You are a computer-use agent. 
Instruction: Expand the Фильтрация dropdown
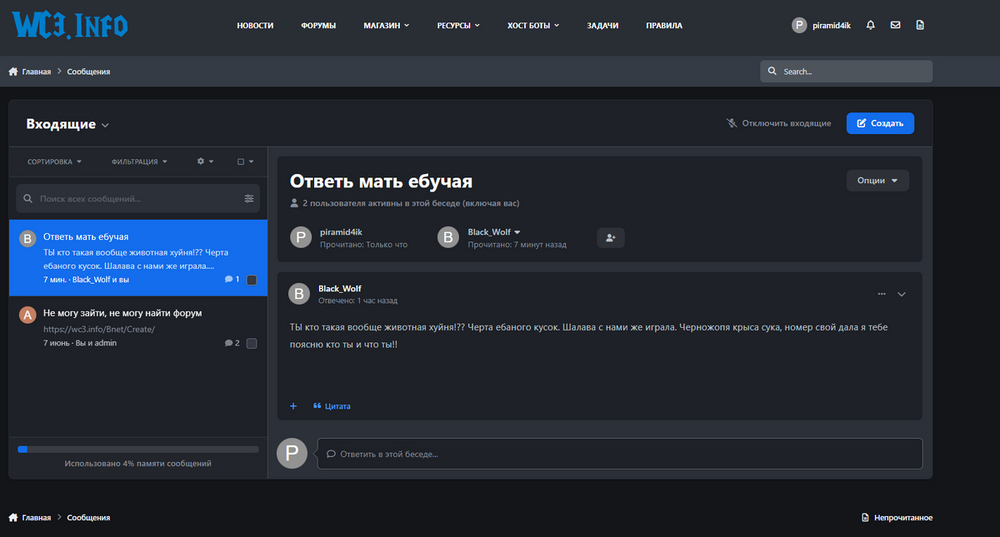click(139, 161)
